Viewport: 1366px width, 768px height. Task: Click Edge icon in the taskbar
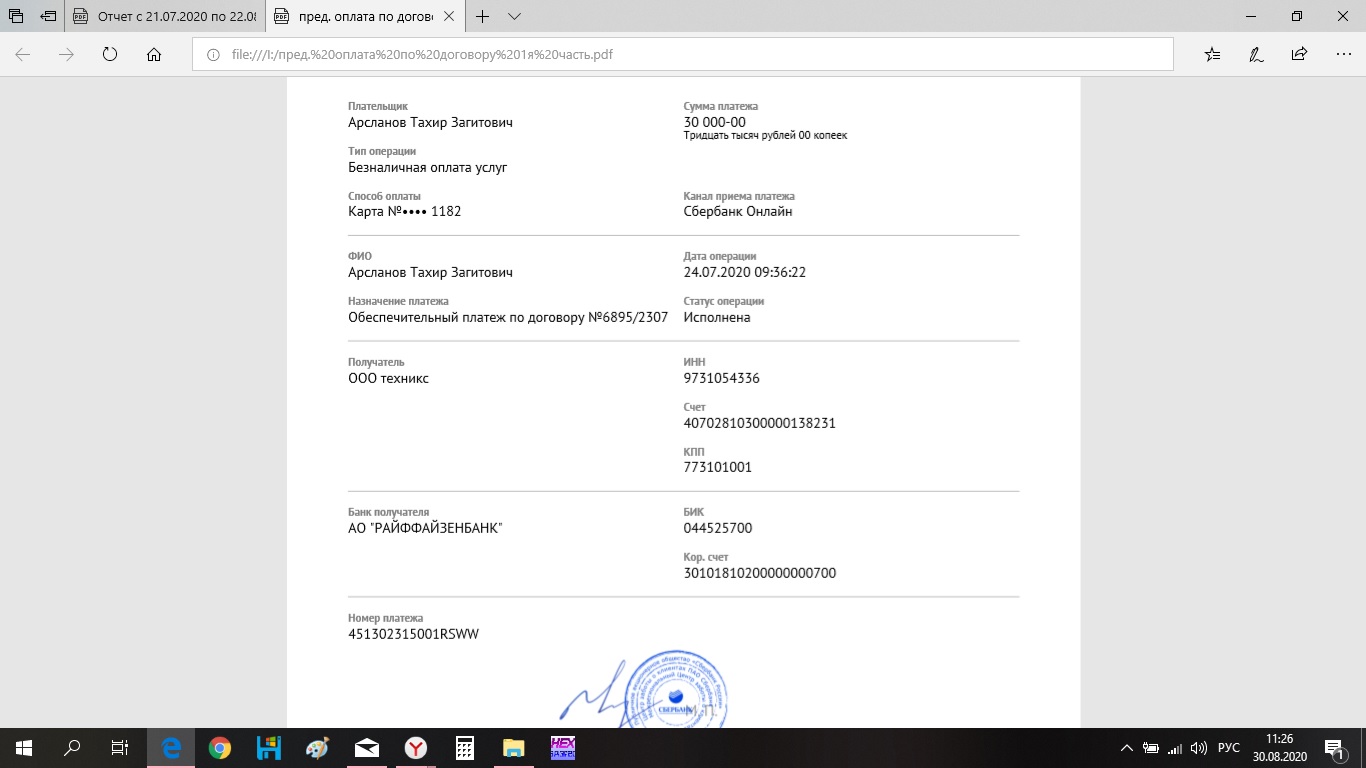coord(171,748)
